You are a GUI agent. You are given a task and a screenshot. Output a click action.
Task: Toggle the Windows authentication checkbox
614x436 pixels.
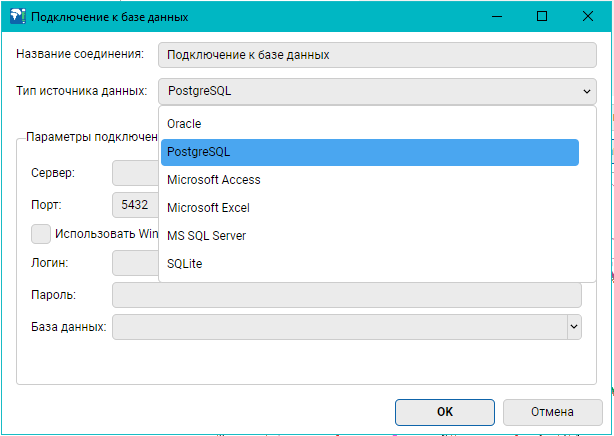[x=41, y=234]
